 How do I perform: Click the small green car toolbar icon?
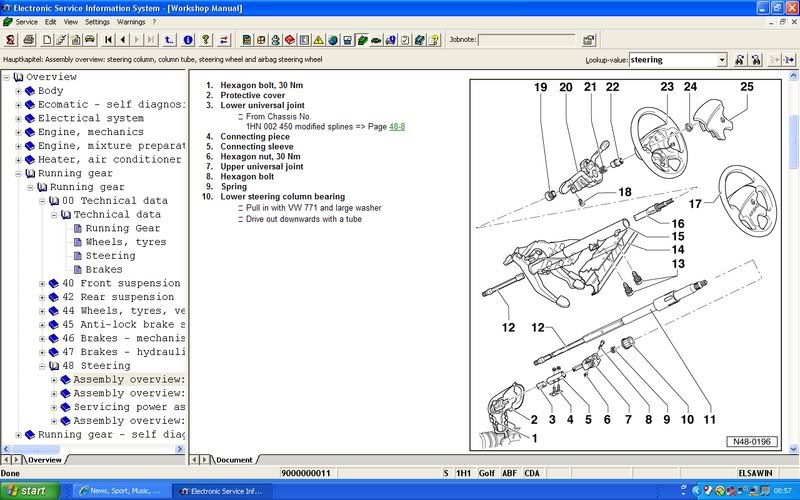tap(376, 40)
